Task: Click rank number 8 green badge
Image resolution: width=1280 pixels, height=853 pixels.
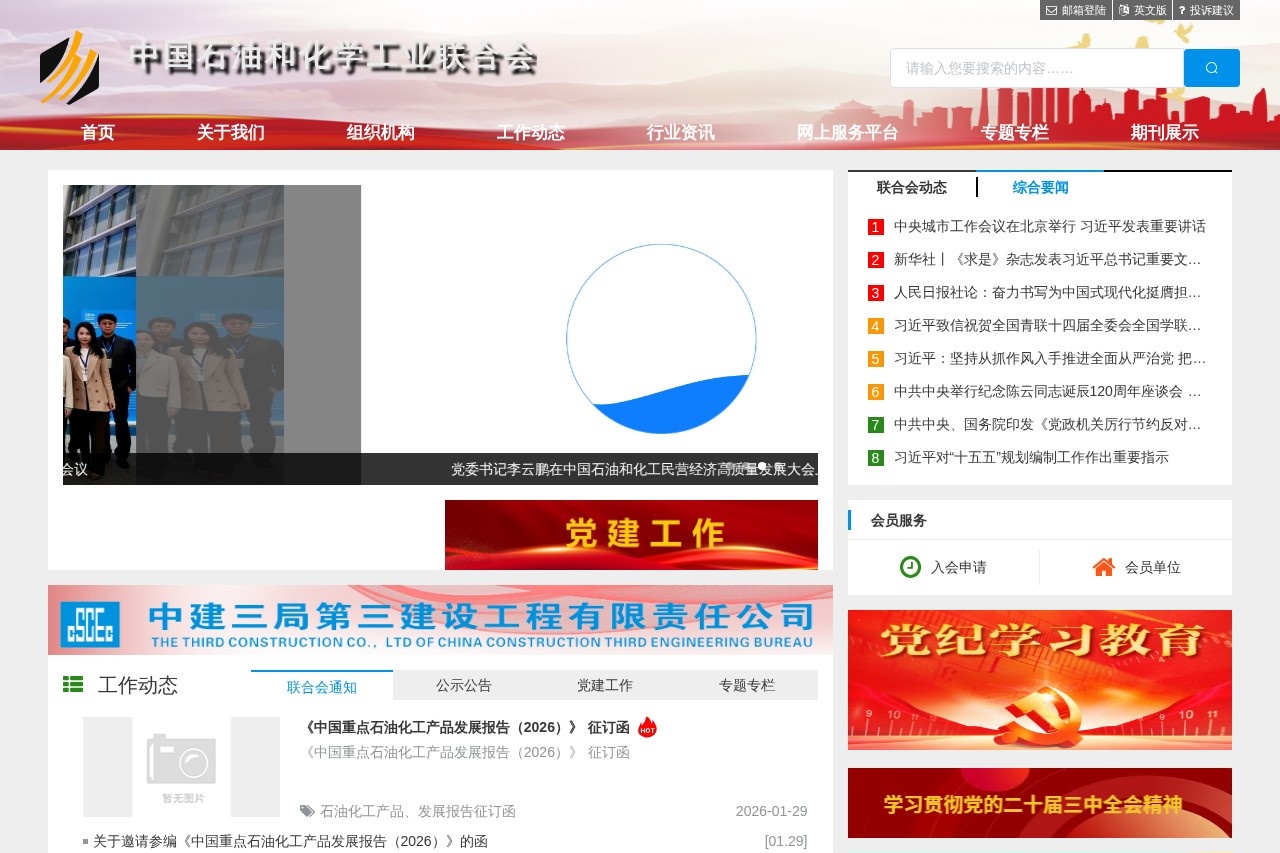Action: pyautogui.click(x=876, y=458)
